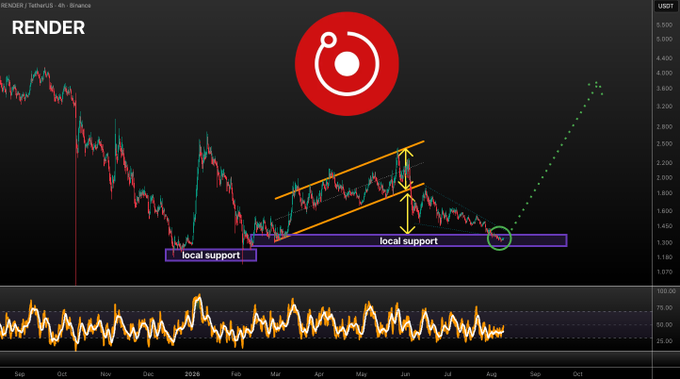Click the 100.00 oscillator scale value
This screenshot has height=379, width=680.
(666, 291)
